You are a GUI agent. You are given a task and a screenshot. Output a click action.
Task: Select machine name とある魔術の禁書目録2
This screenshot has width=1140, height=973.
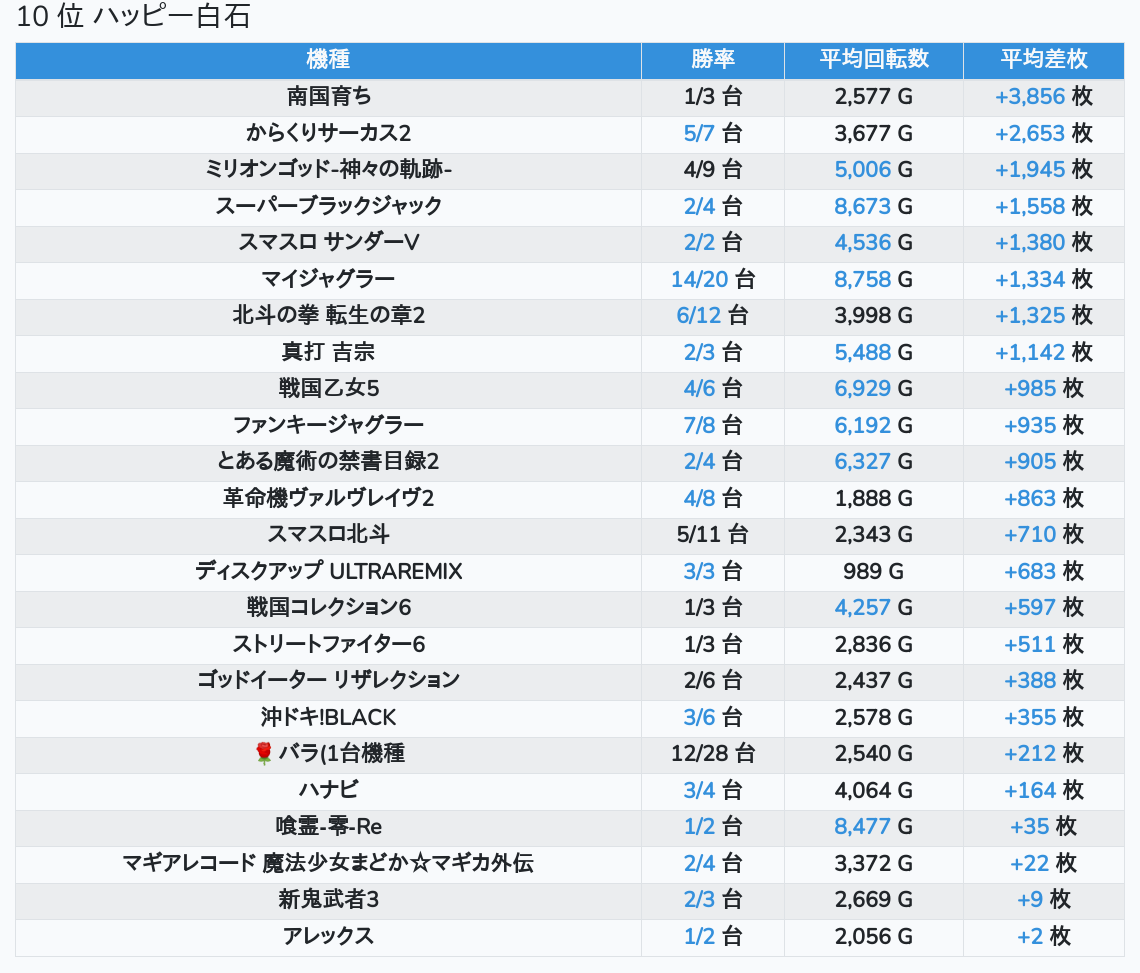[329, 461]
